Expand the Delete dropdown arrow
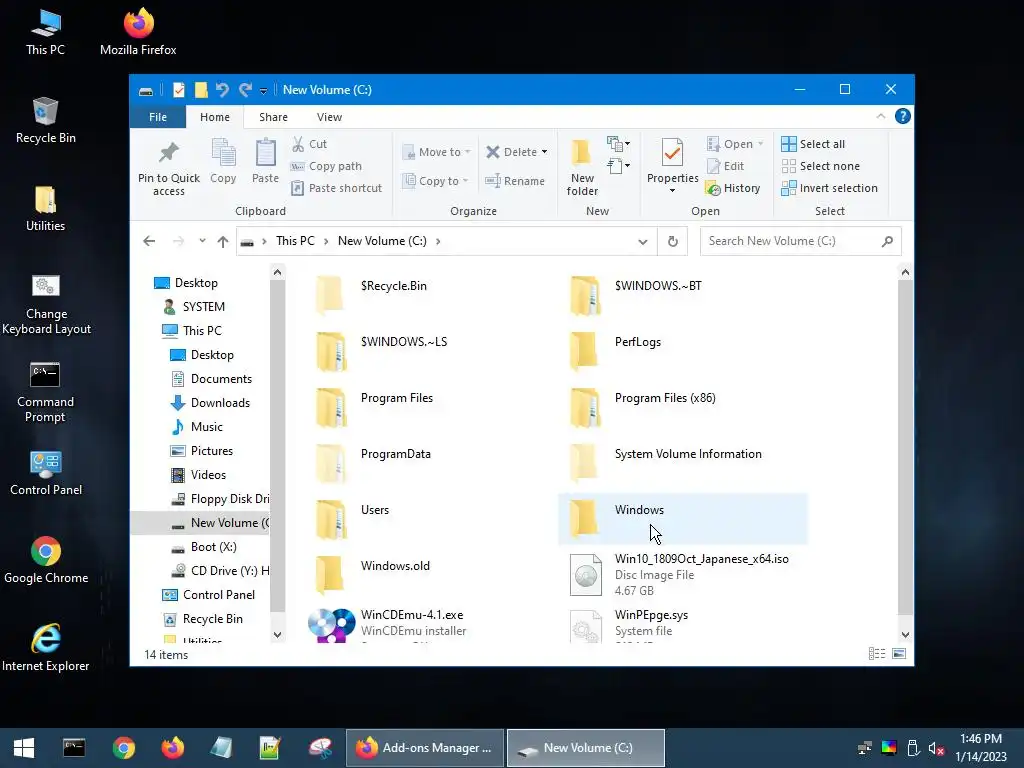 pyautogui.click(x=544, y=152)
